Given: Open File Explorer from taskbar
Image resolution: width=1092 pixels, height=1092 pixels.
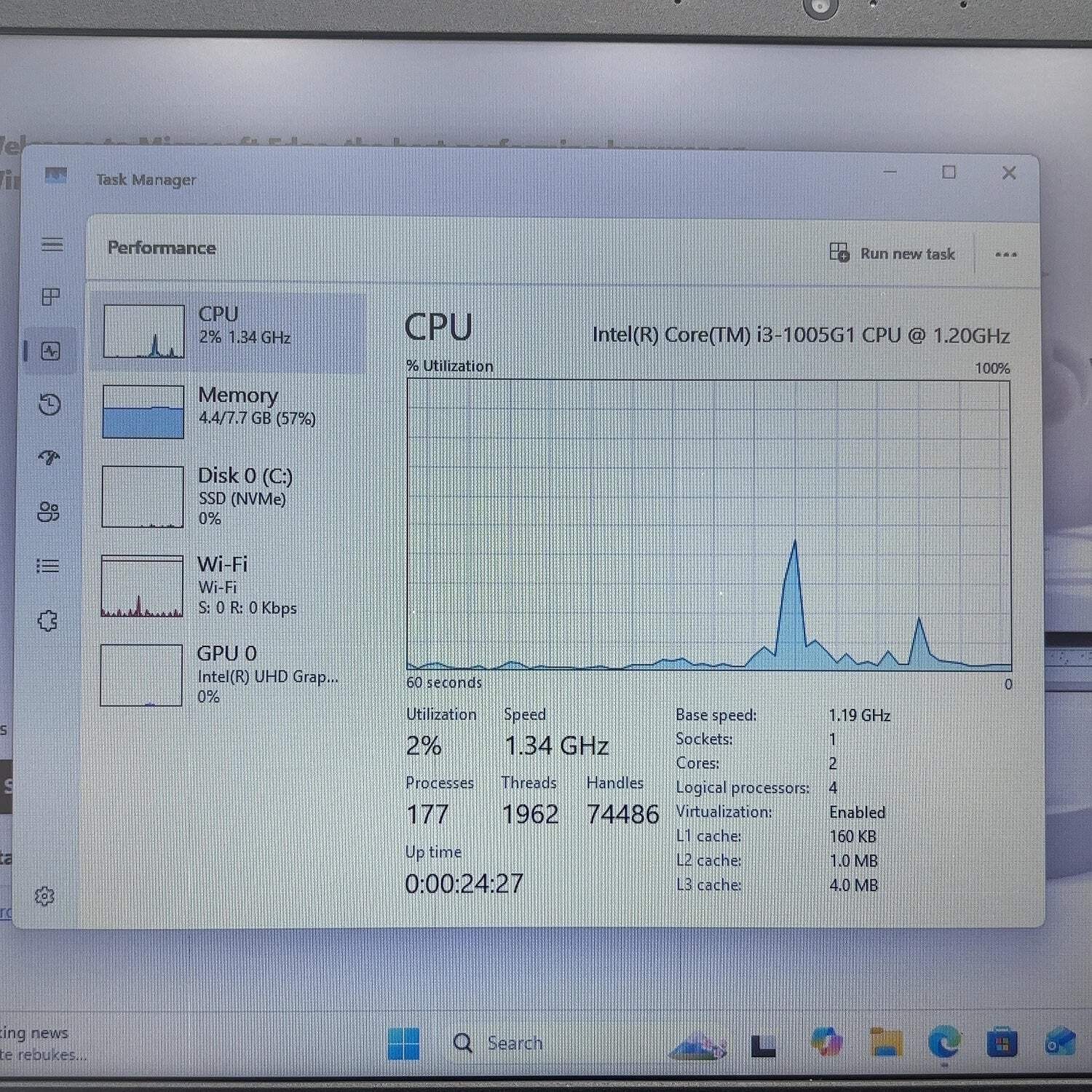Looking at the screenshot, I should click(885, 1042).
